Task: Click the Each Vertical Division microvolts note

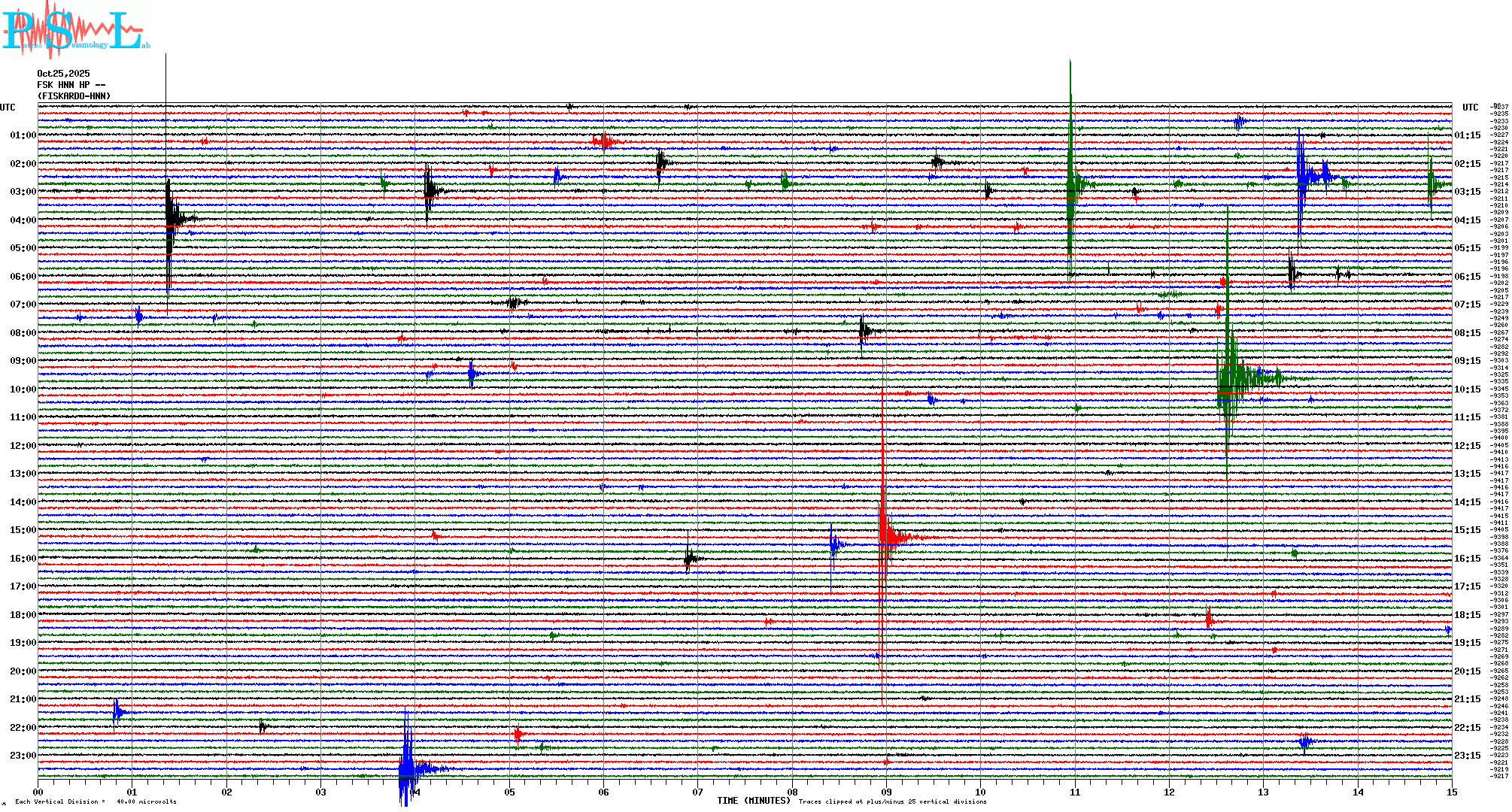Action: click(x=96, y=801)
